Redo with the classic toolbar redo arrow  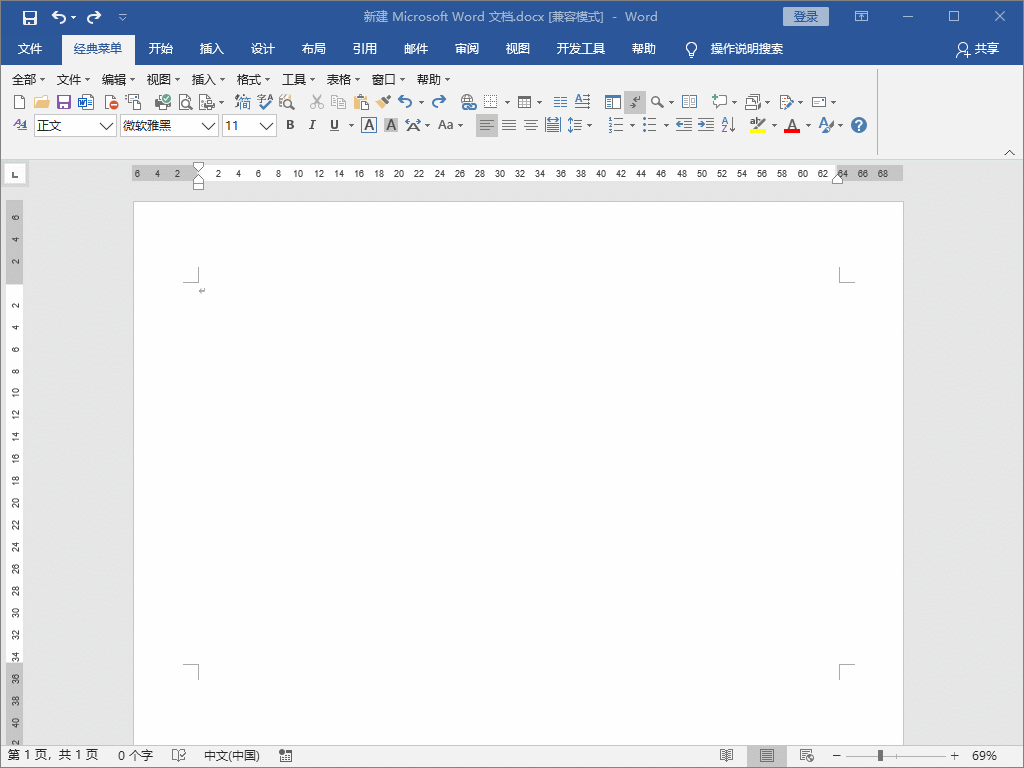pos(439,101)
